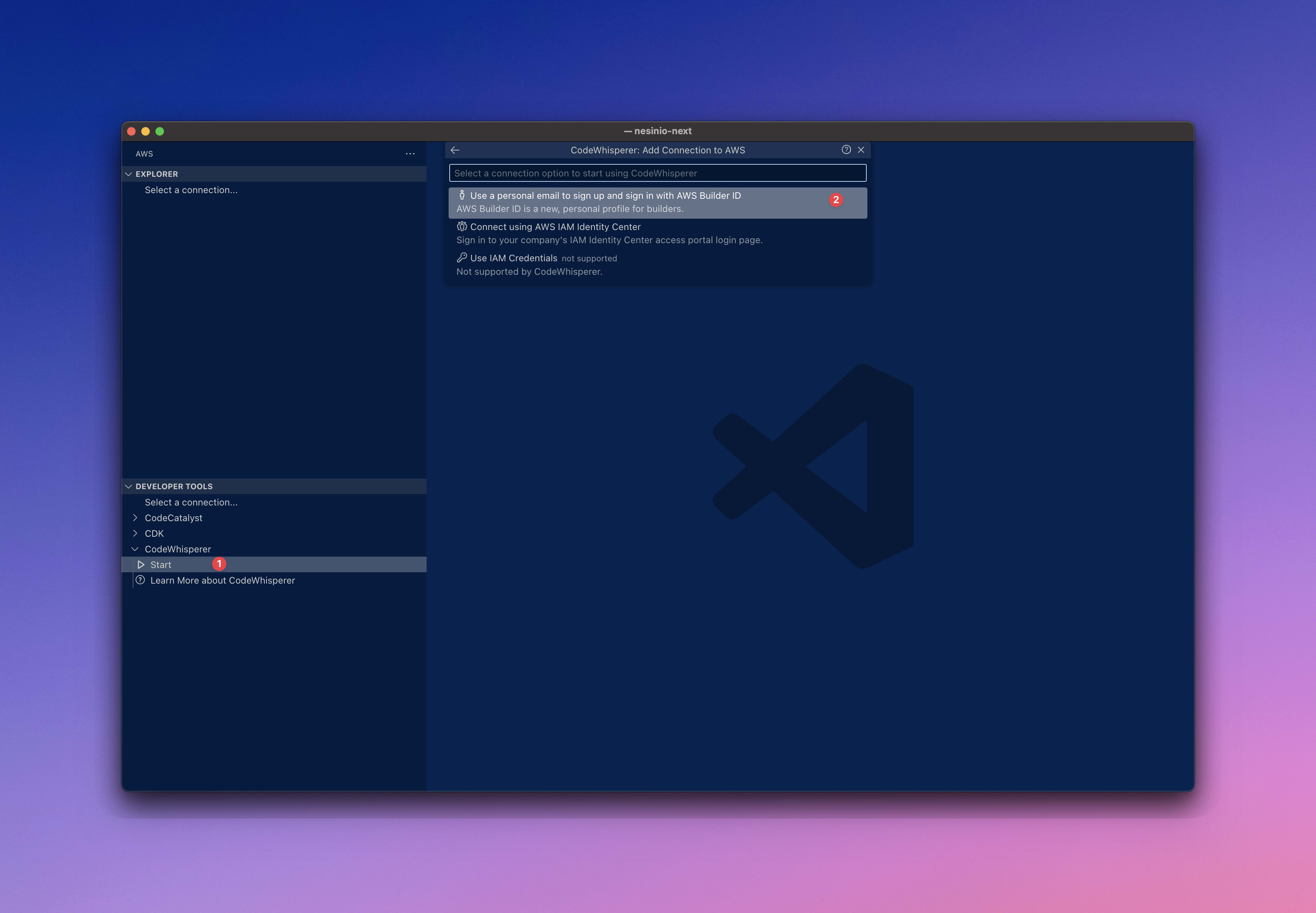Screen dimensions: 1316x913
Task: Click the 'CodeWhisperer: Add Connection to AWS' title
Action: coord(658,150)
